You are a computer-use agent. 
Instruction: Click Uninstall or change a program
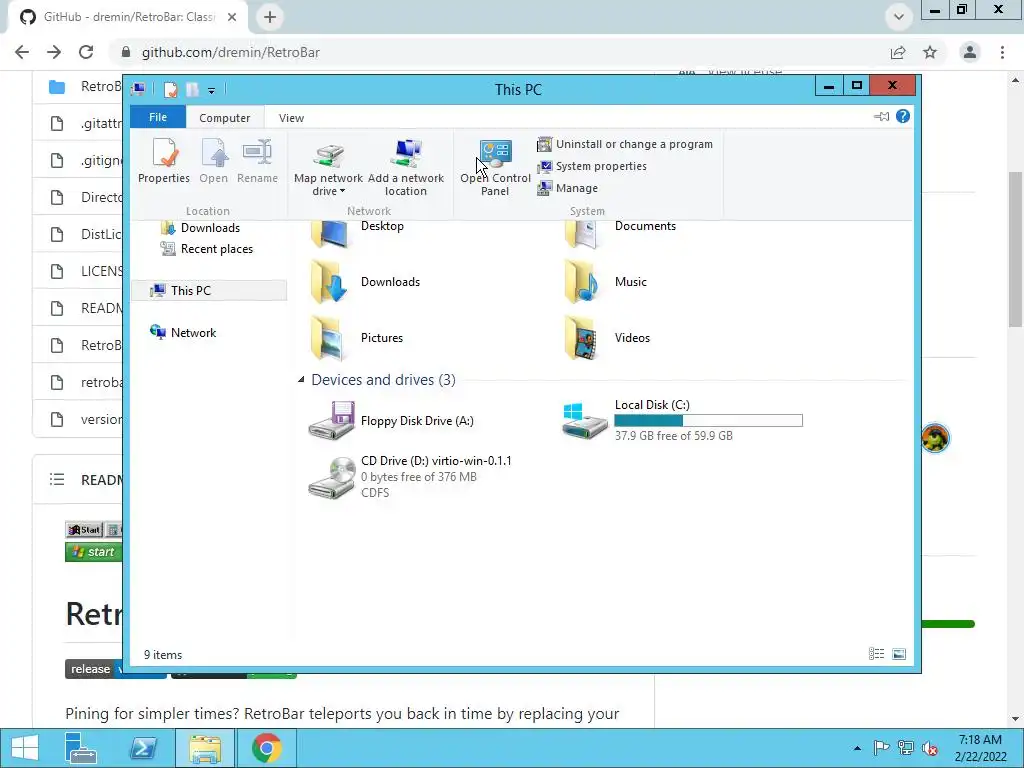[x=625, y=144]
